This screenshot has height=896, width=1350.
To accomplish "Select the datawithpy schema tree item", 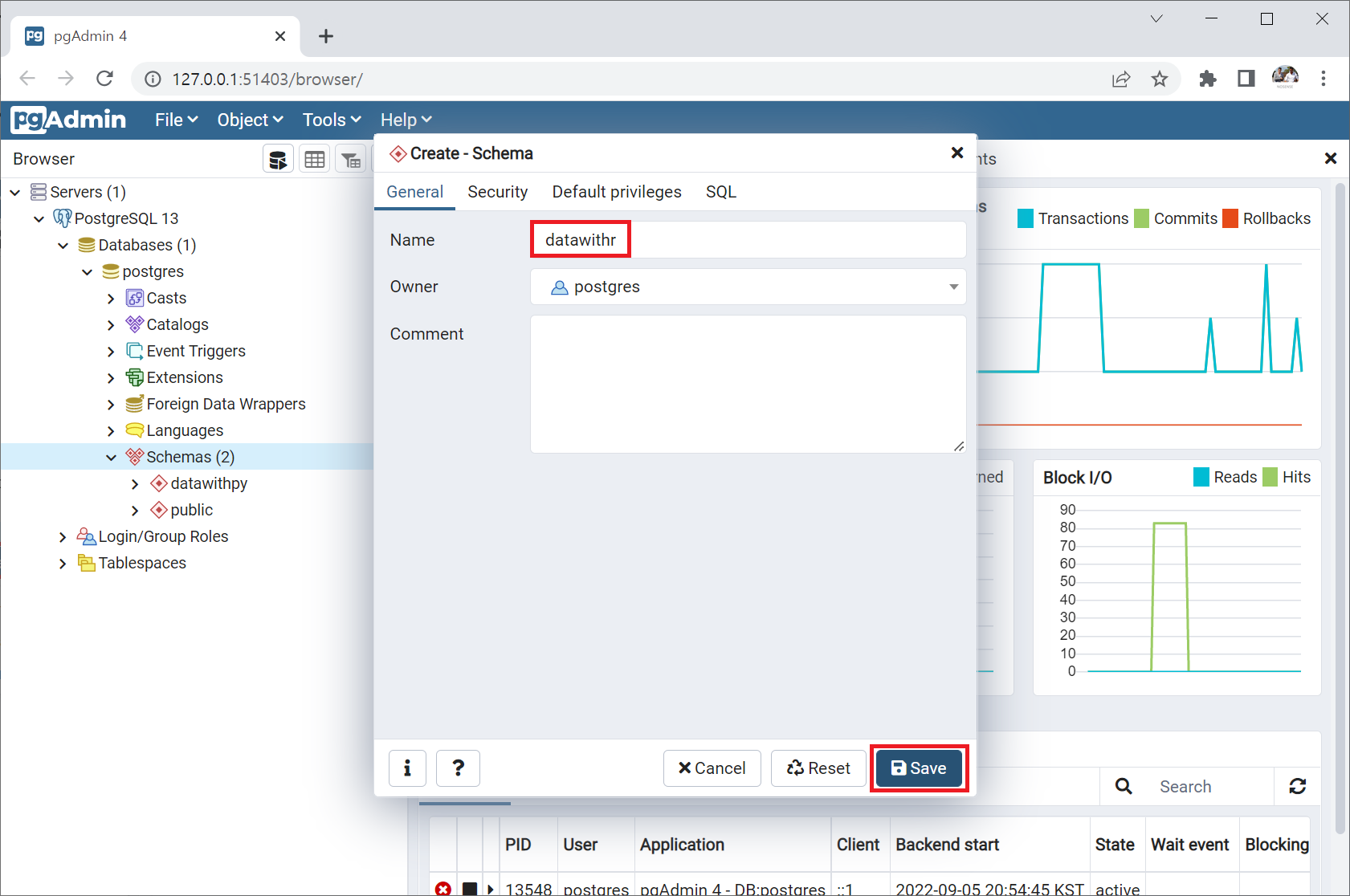I will 209,483.
